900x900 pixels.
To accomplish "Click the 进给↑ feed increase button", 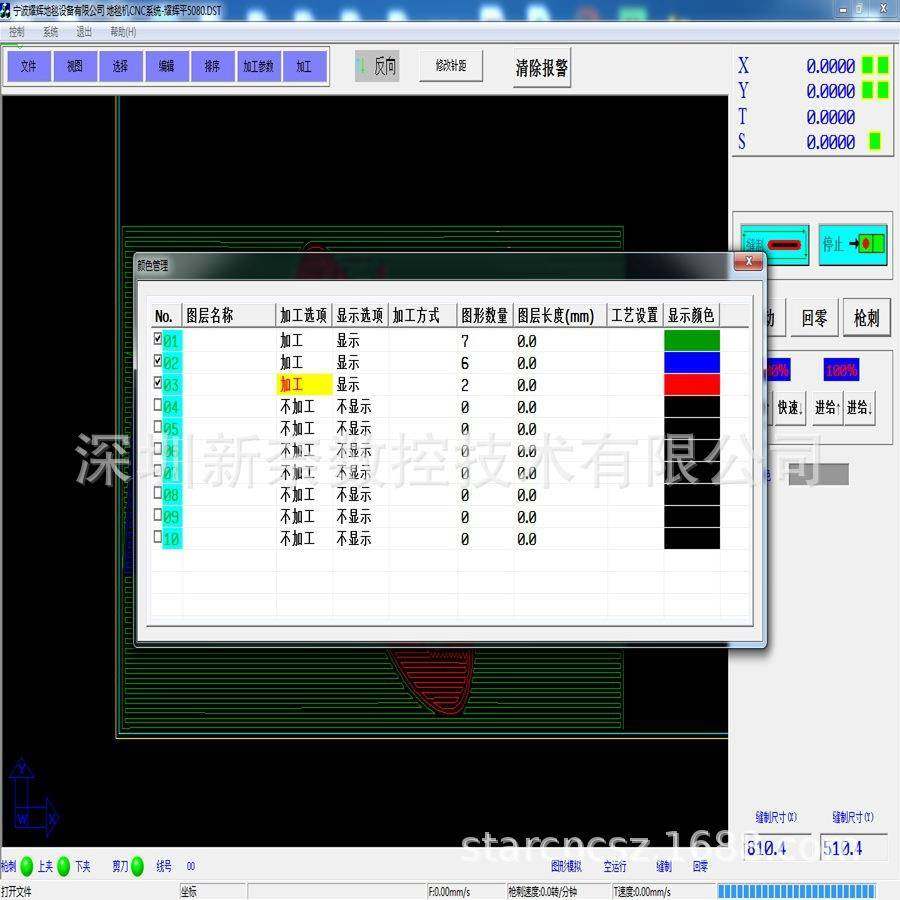I will [x=827, y=408].
